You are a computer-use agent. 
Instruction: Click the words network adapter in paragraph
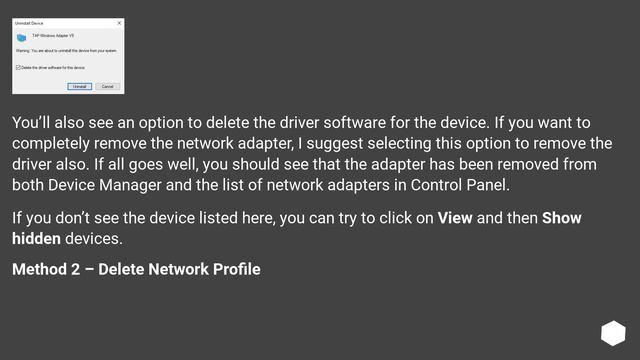(x=234, y=143)
